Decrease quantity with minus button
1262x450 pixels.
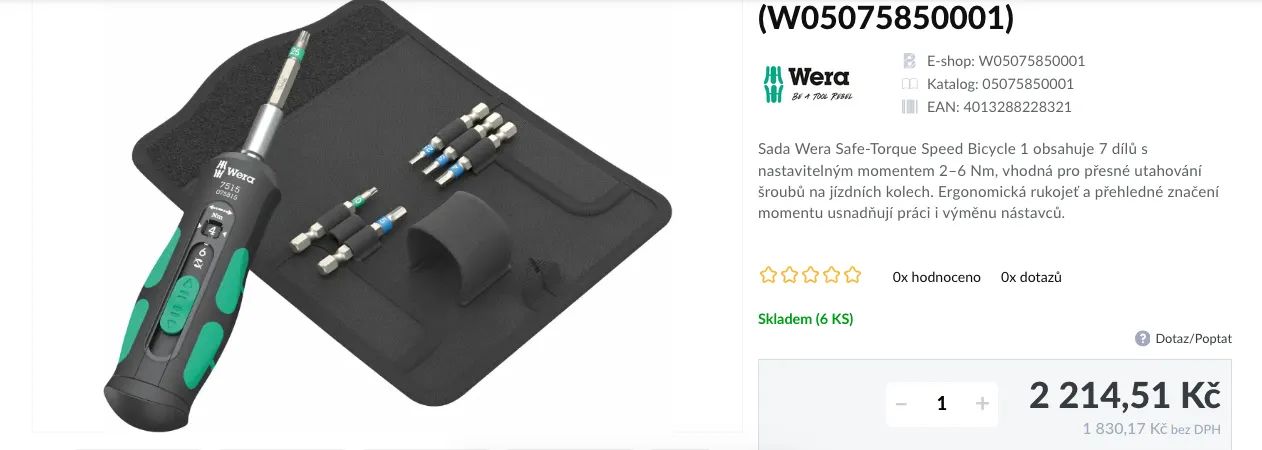901,403
